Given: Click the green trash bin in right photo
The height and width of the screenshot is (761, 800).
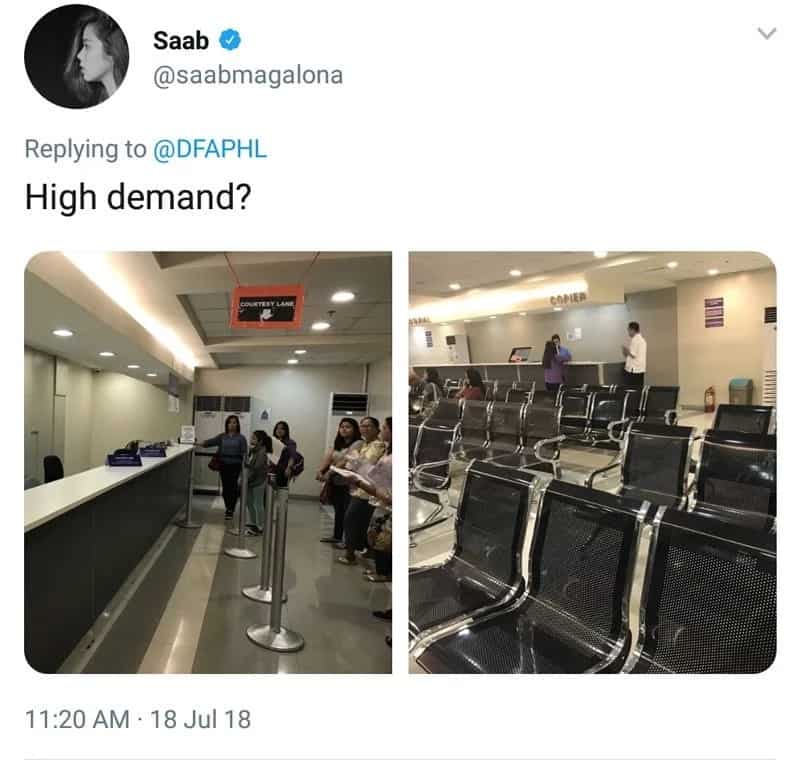Looking at the screenshot, I should coord(741,391).
